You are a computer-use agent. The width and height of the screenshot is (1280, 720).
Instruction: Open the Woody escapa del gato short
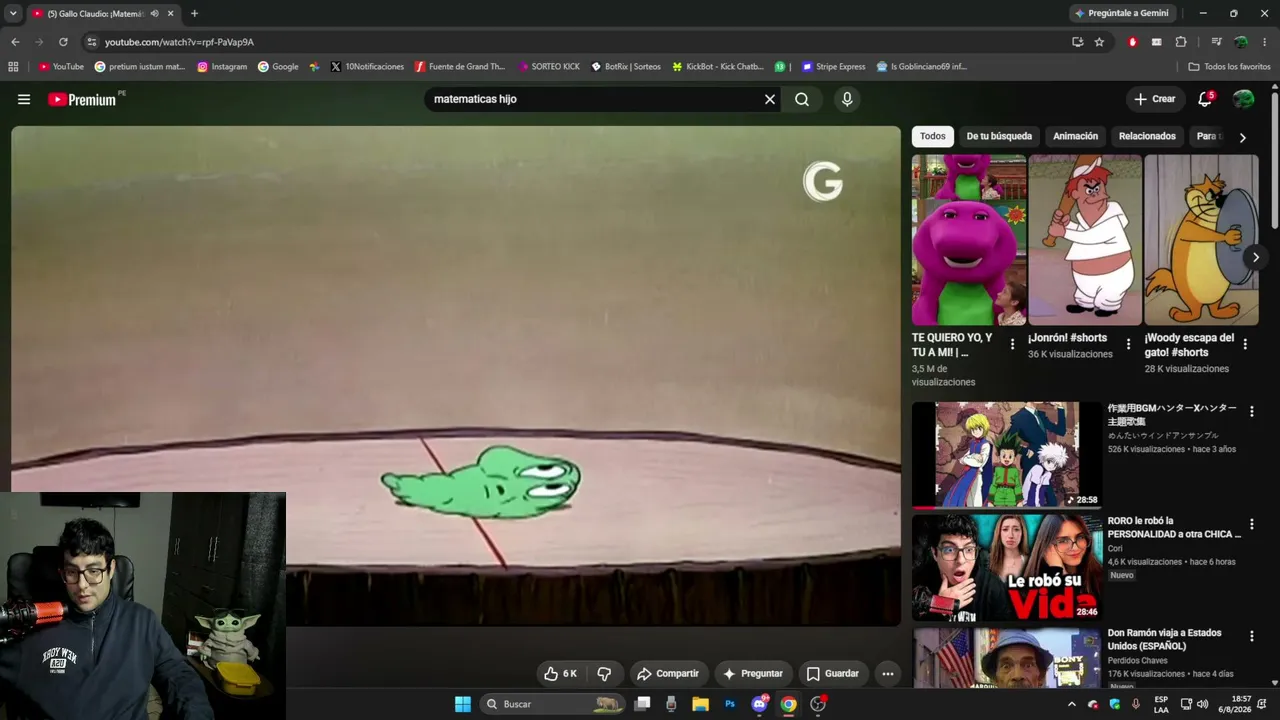coord(1201,240)
